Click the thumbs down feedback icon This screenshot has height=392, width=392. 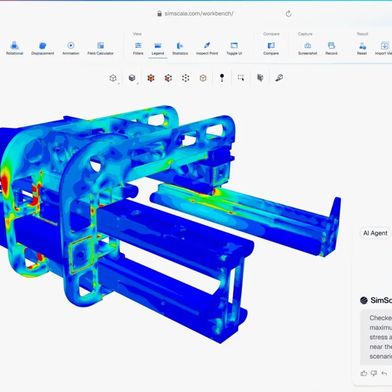[x=374, y=373]
